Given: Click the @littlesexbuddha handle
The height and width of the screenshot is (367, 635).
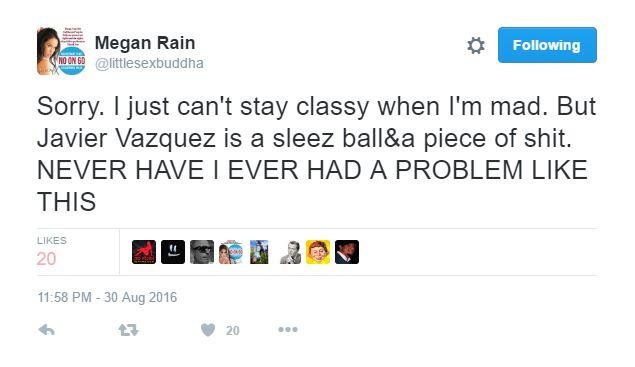Looking at the screenshot, I should [149, 64].
